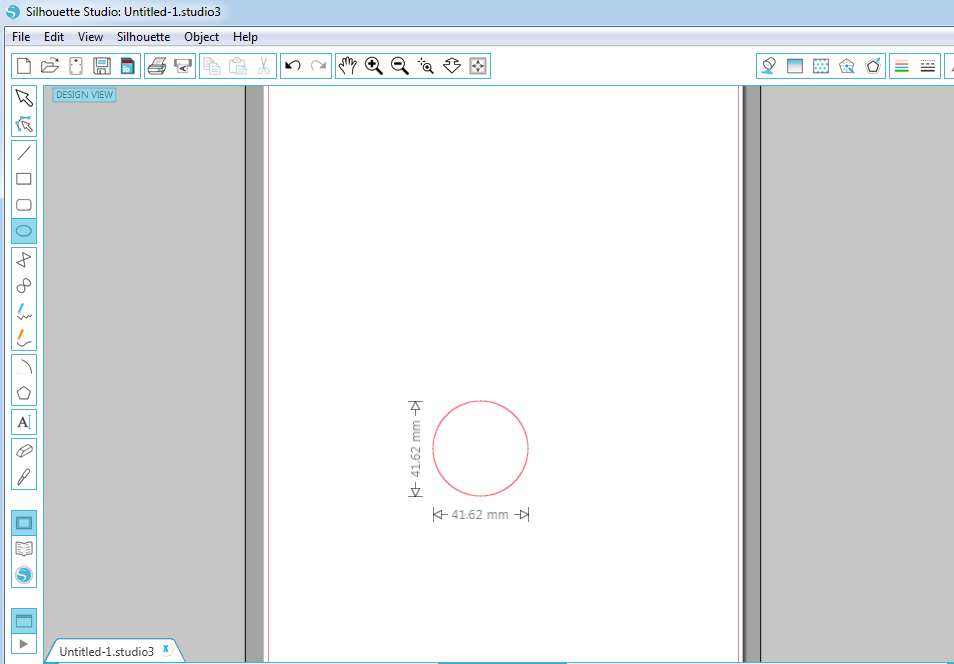Print the design with printer icon
The height and width of the screenshot is (664, 954).
click(x=157, y=66)
